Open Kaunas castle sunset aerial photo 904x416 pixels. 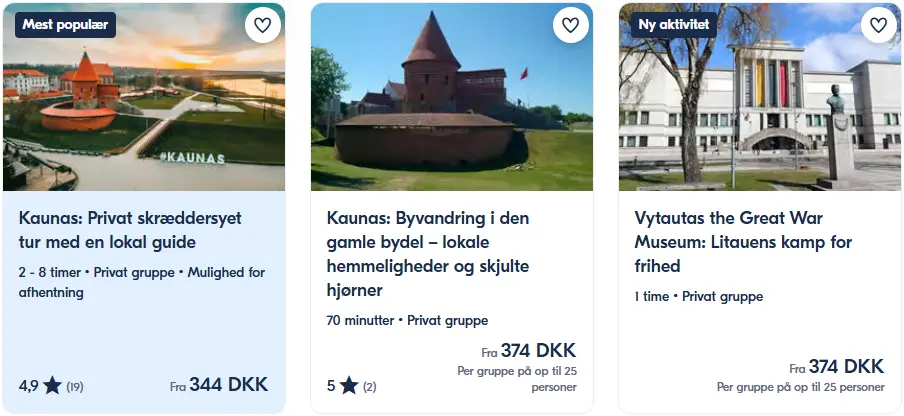pyautogui.click(x=144, y=97)
